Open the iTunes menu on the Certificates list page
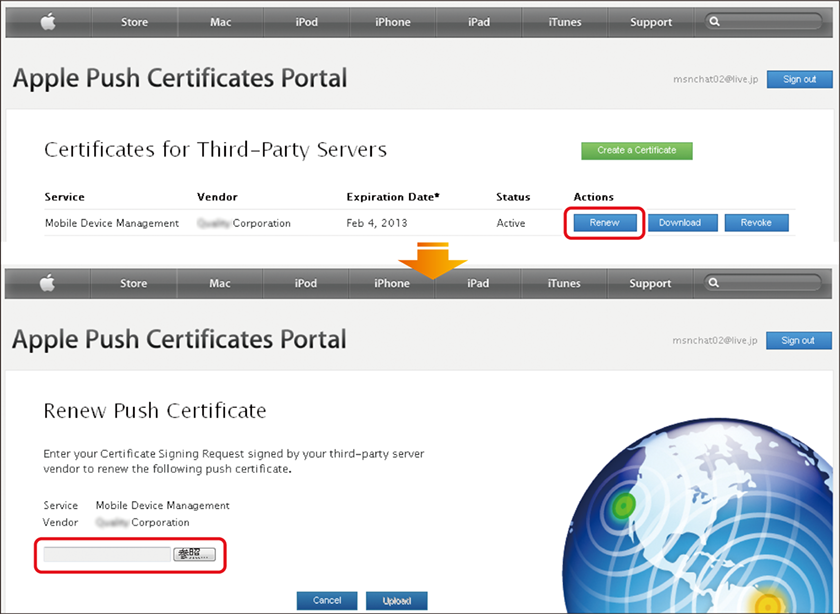 (565, 22)
